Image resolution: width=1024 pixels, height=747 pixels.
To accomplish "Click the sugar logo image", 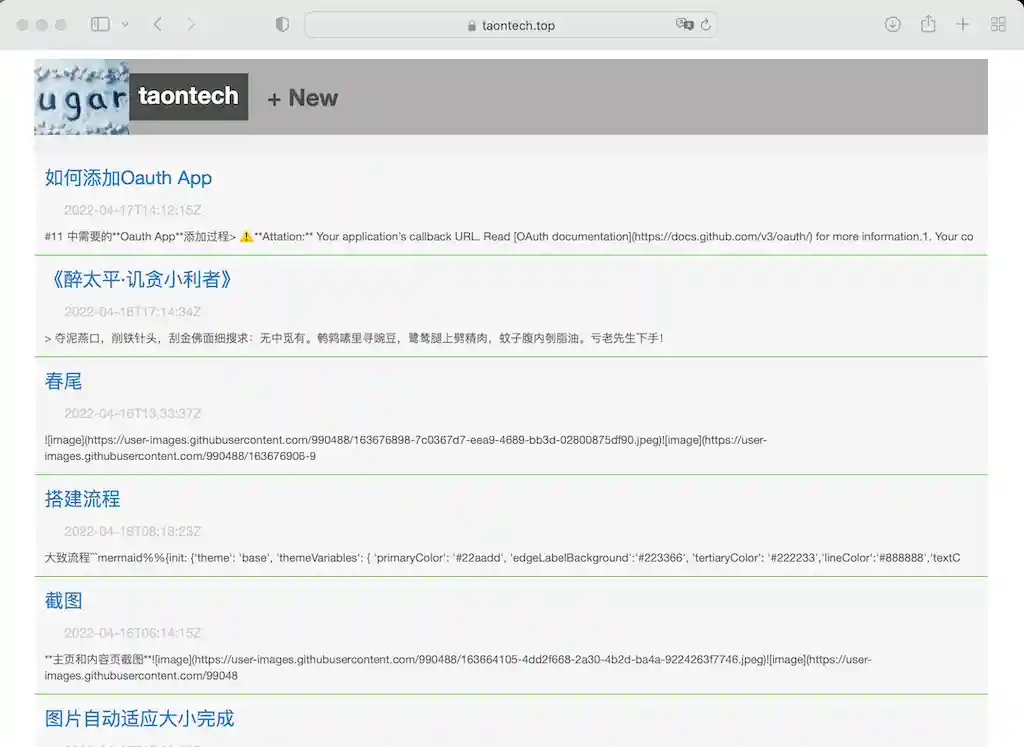I will [82, 97].
